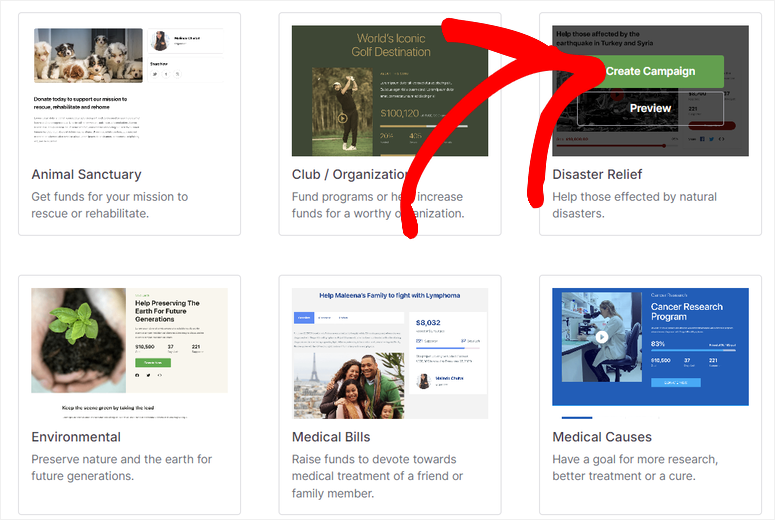Click 'Preserve nature and the earth' description
The height and width of the screenshot is (520, 775).
pos(122,468)
